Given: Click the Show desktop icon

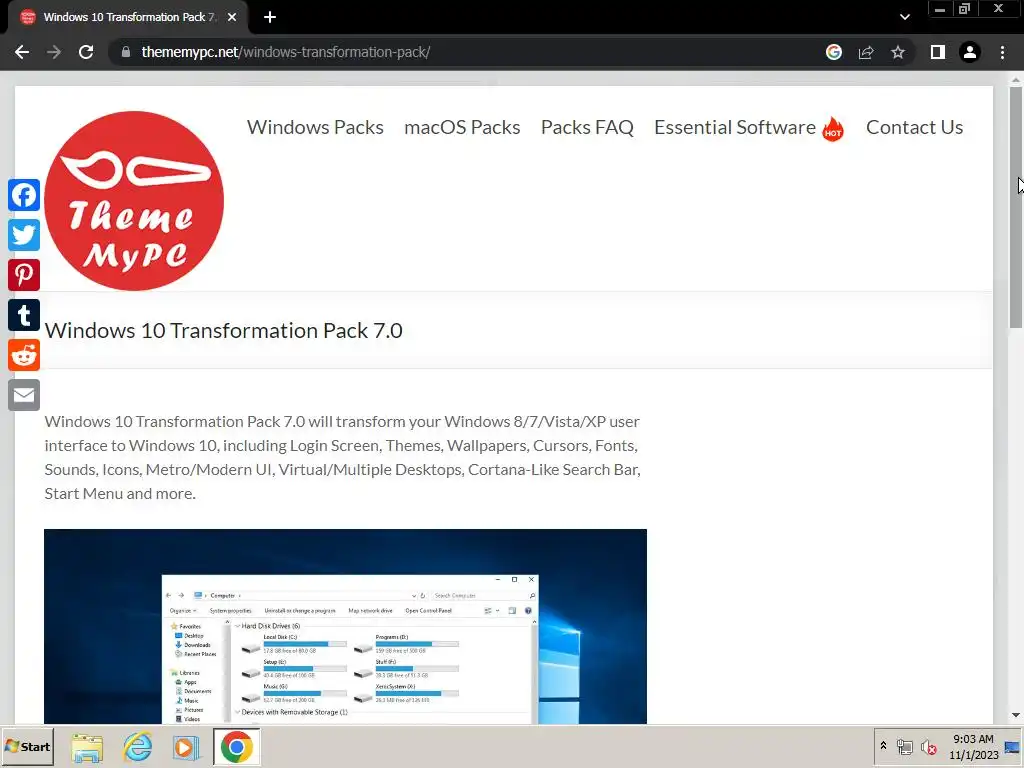Looking at the screenshot, I should click(1012, 746).
